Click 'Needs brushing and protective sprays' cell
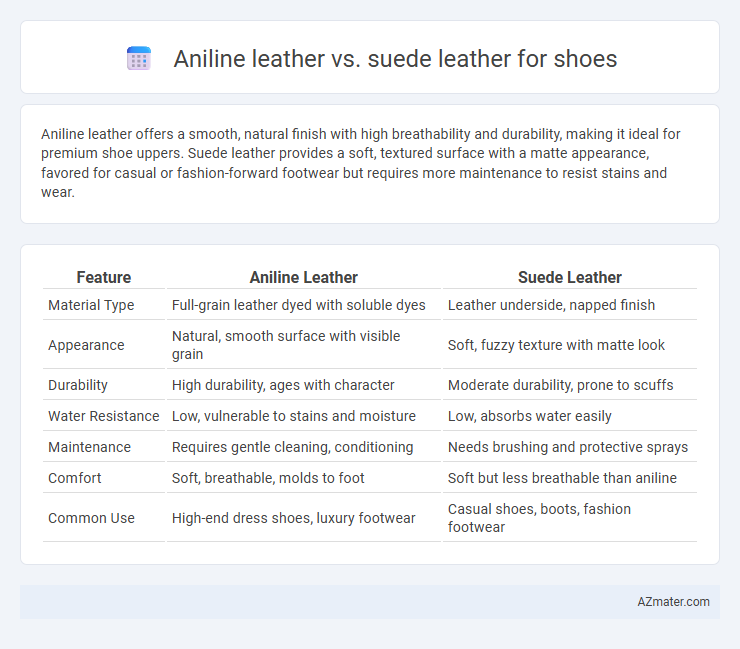The image size is (740, 649). (x=568, y=447)
